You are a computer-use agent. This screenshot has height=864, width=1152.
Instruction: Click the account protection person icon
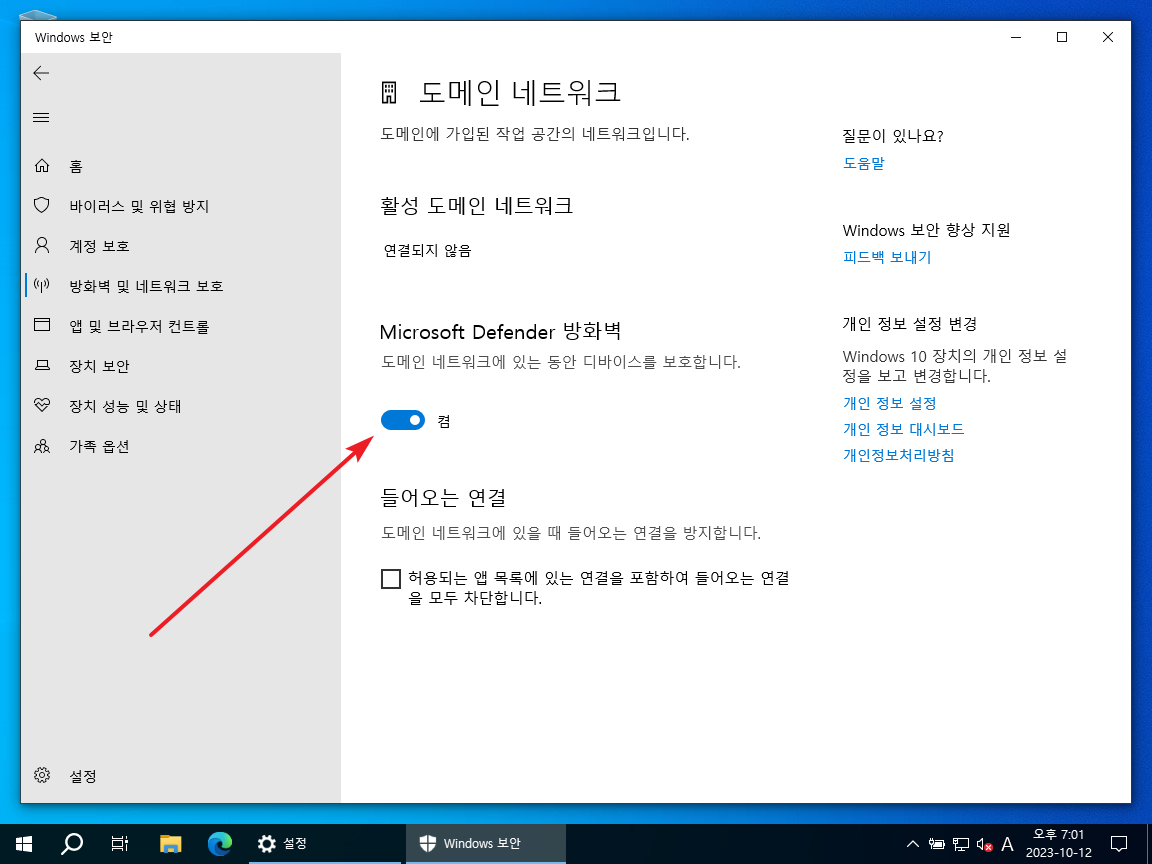point(42,245)
